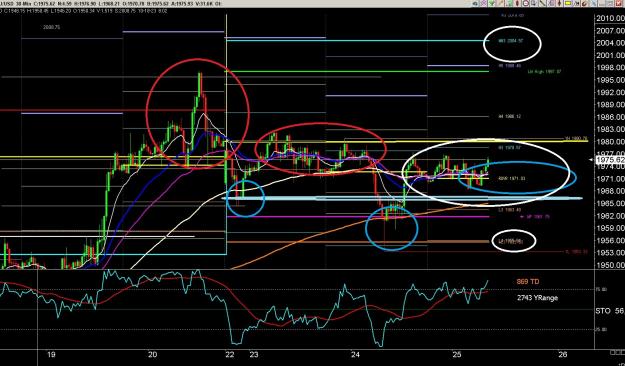Click the 2000.75 level label at upper left
625x366 pixels.
pos(51,28)
